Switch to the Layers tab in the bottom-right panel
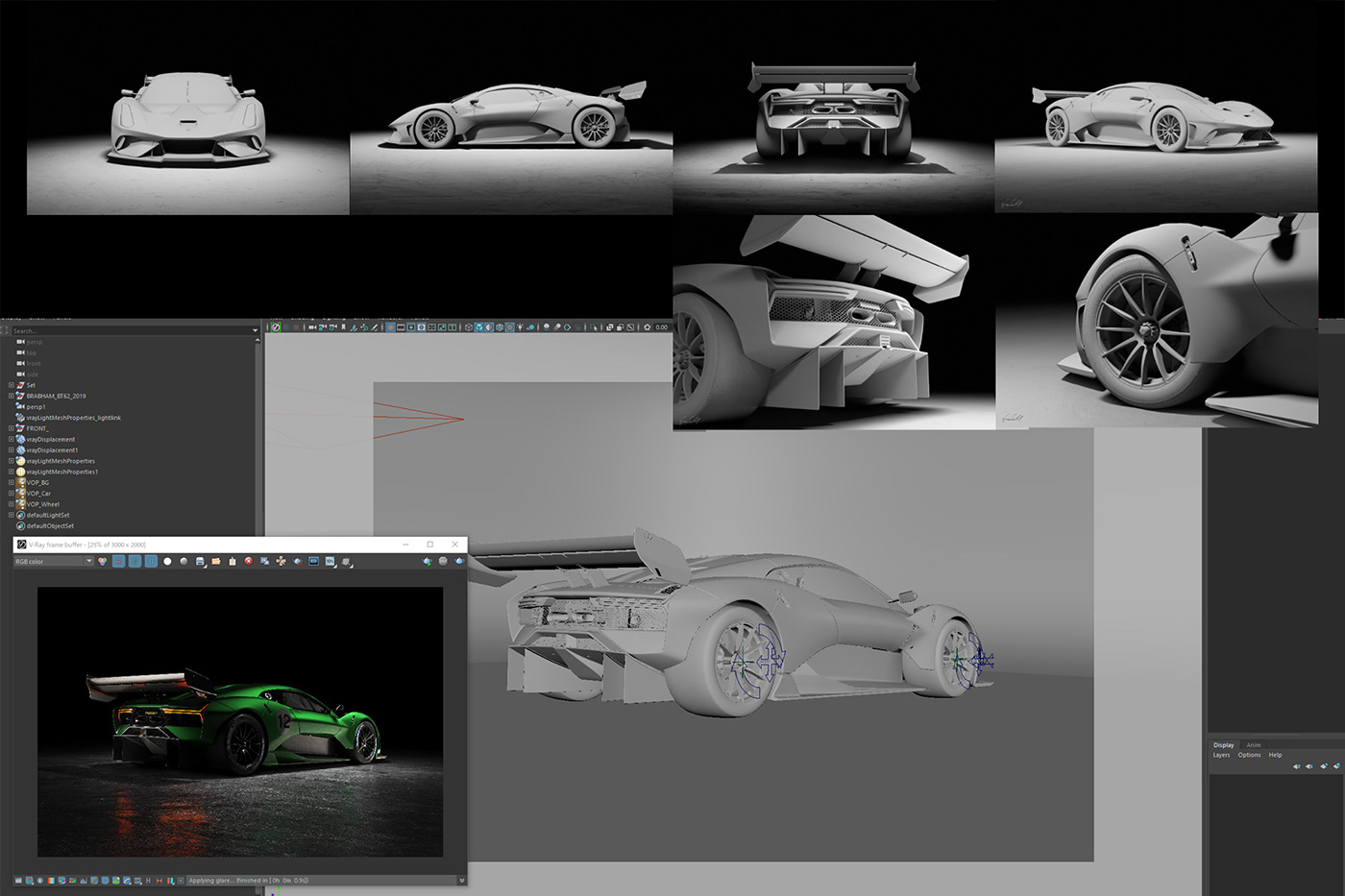The image size is (1345, 896). coord(1221,755)
